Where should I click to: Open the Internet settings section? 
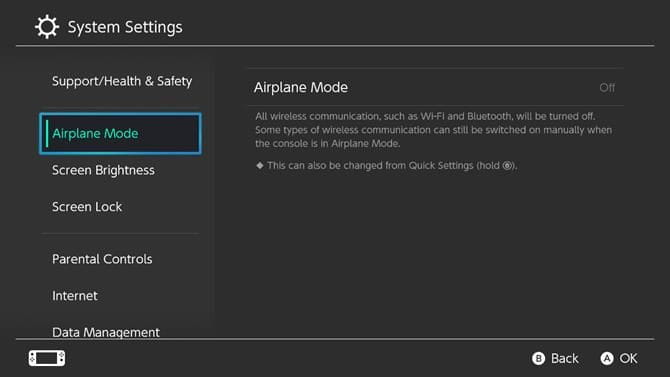pyautogui.click(x=75, y=296)
